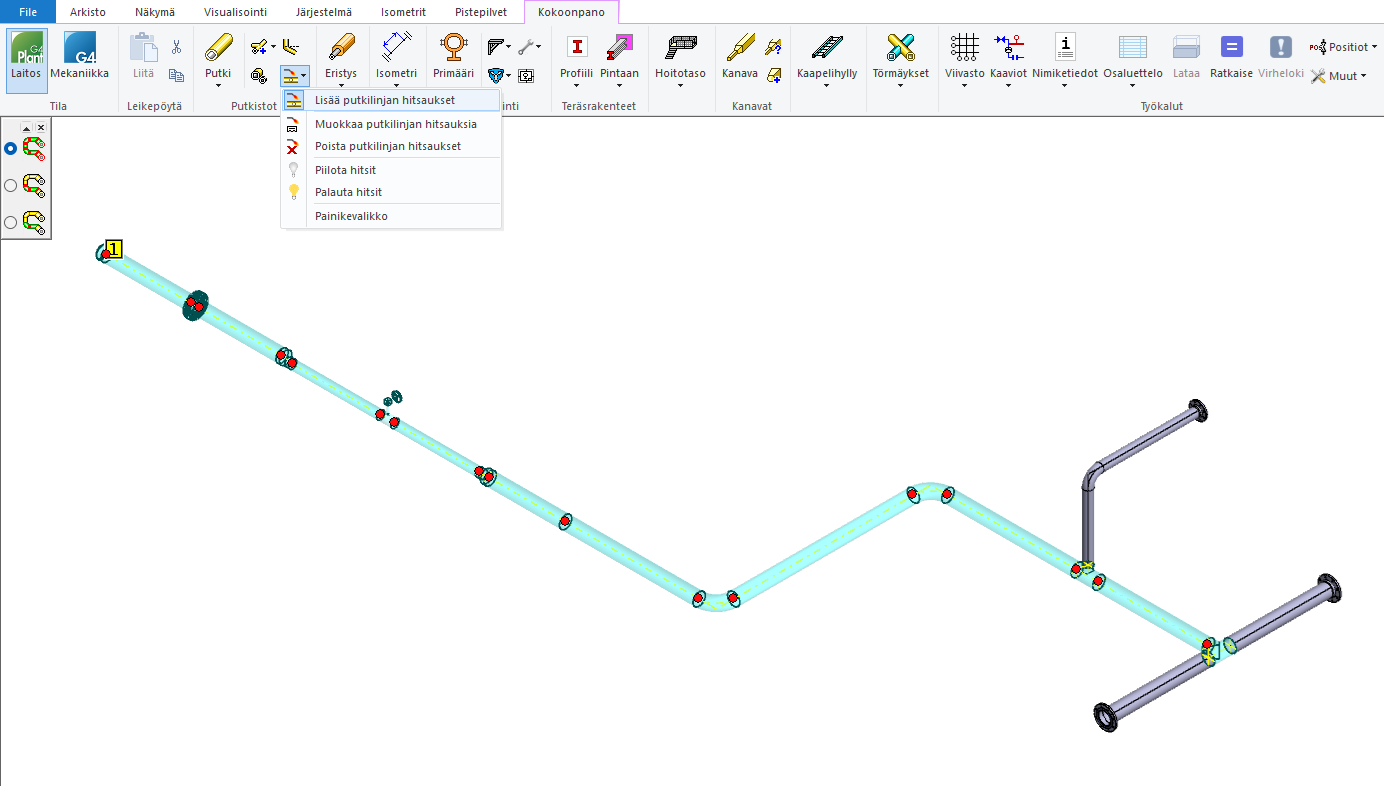
Task: Click the Putki pipe tool icon
Action: coord(218,48)
